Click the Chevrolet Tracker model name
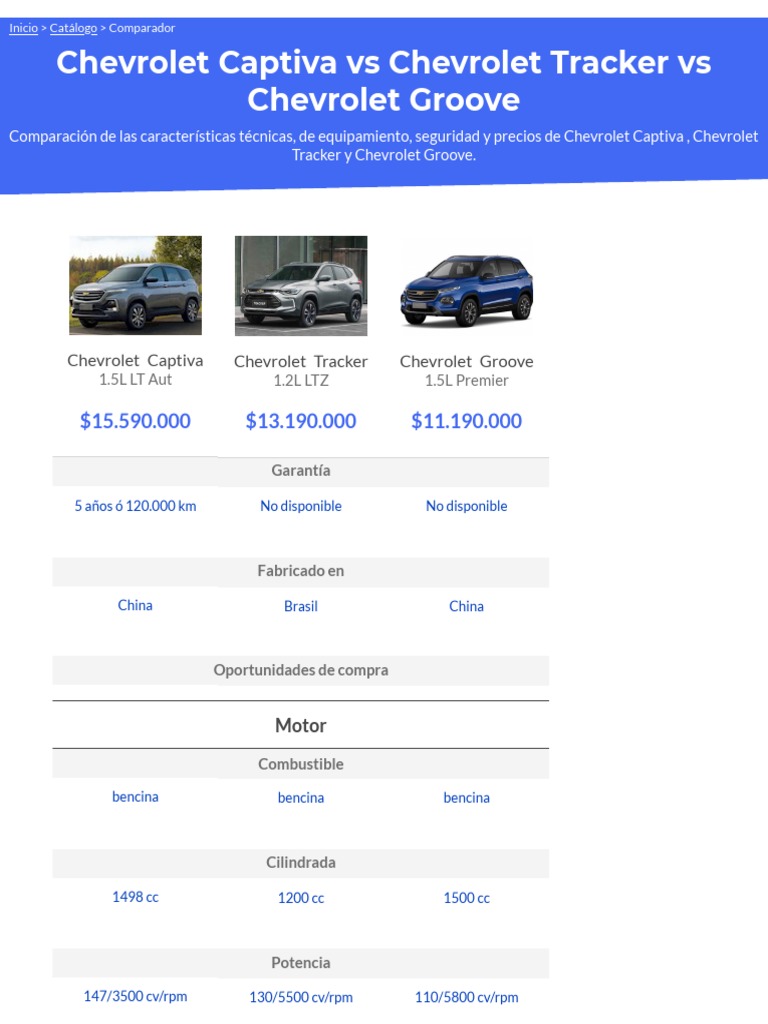 coord(301,361)
